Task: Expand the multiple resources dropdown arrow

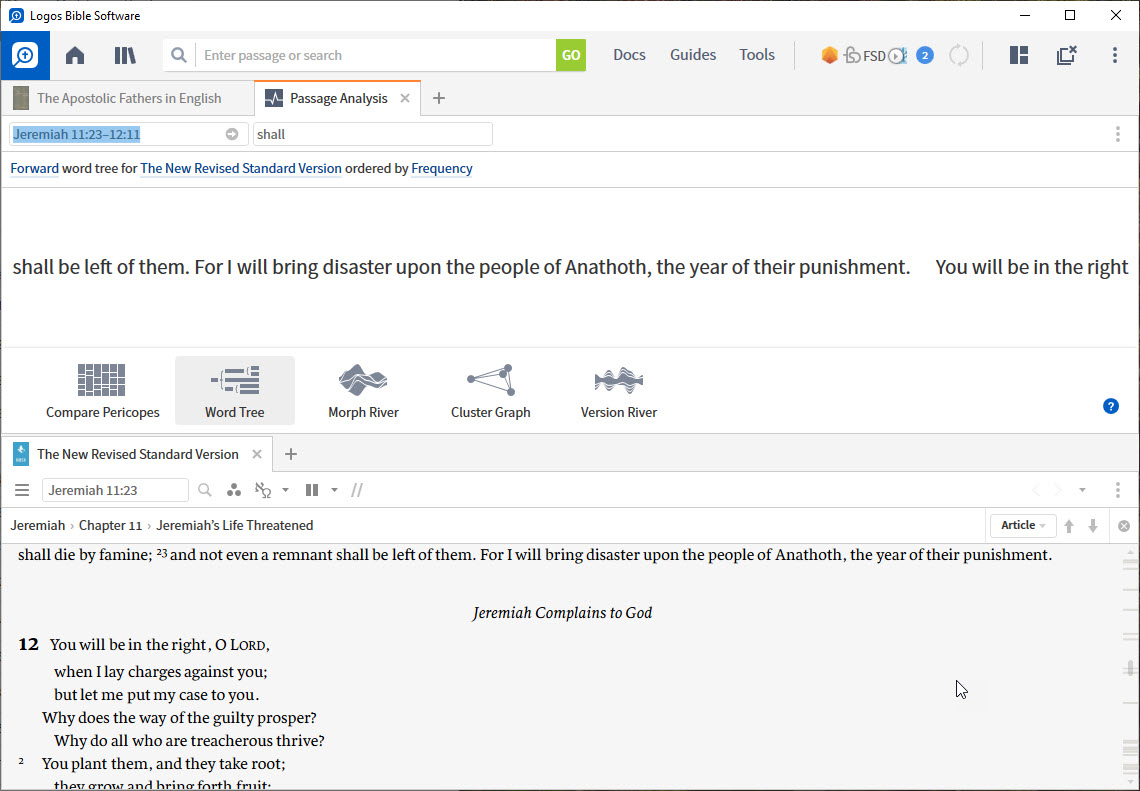Action: click(x=334, y=490)
